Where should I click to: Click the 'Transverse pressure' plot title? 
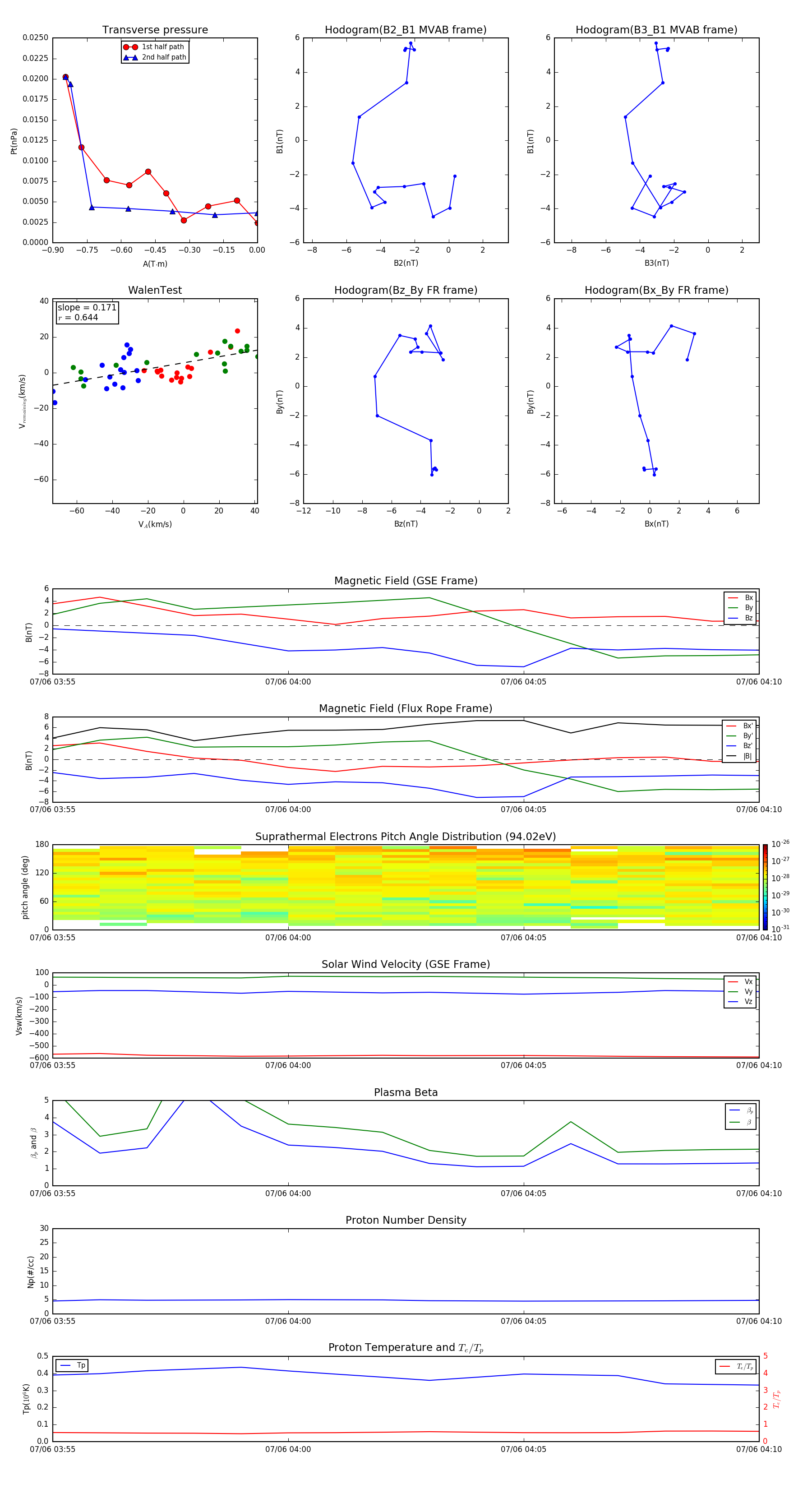click(x=155, y=30)
